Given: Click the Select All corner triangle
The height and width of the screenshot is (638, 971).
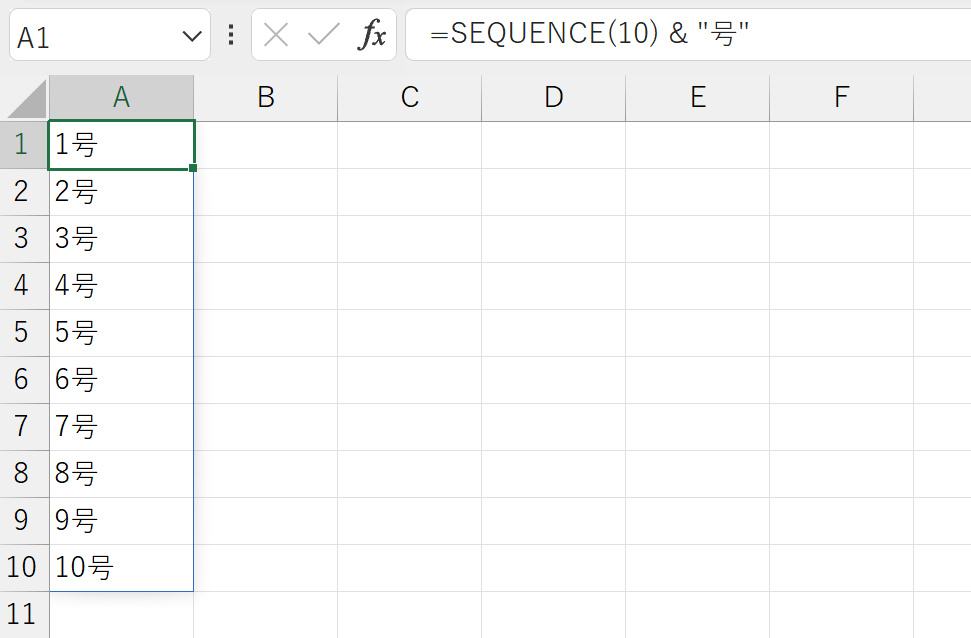Looking at the screenshot, I should [x=26, y=98].
